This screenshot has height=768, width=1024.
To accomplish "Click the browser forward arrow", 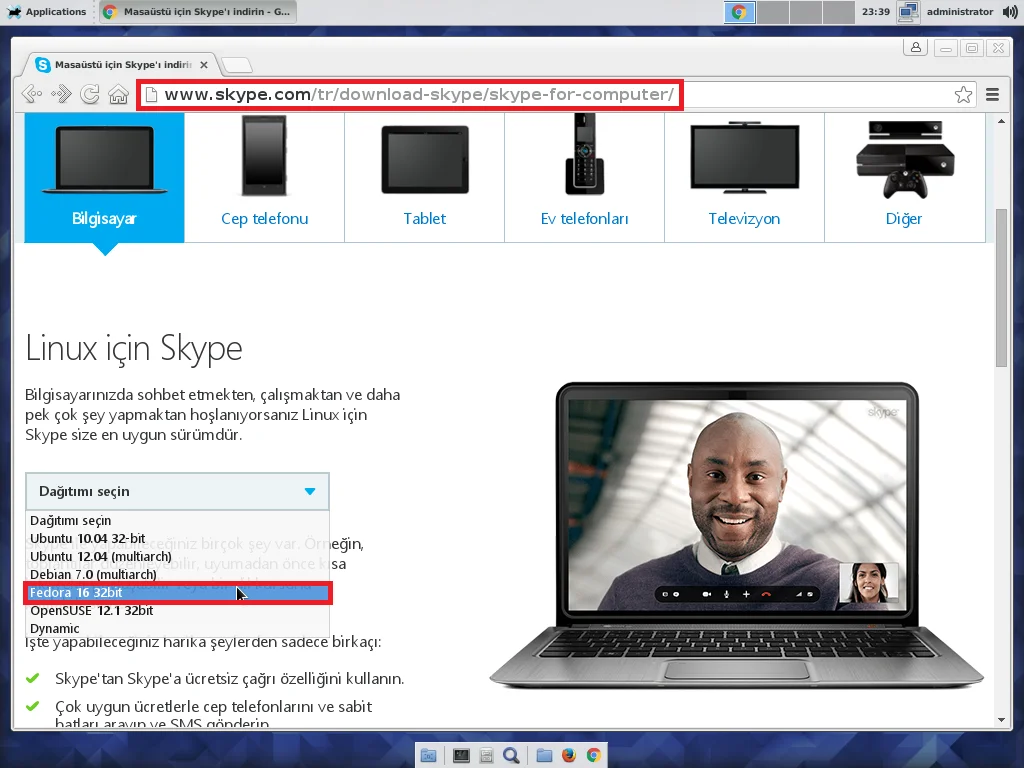I will pos(61,95).
